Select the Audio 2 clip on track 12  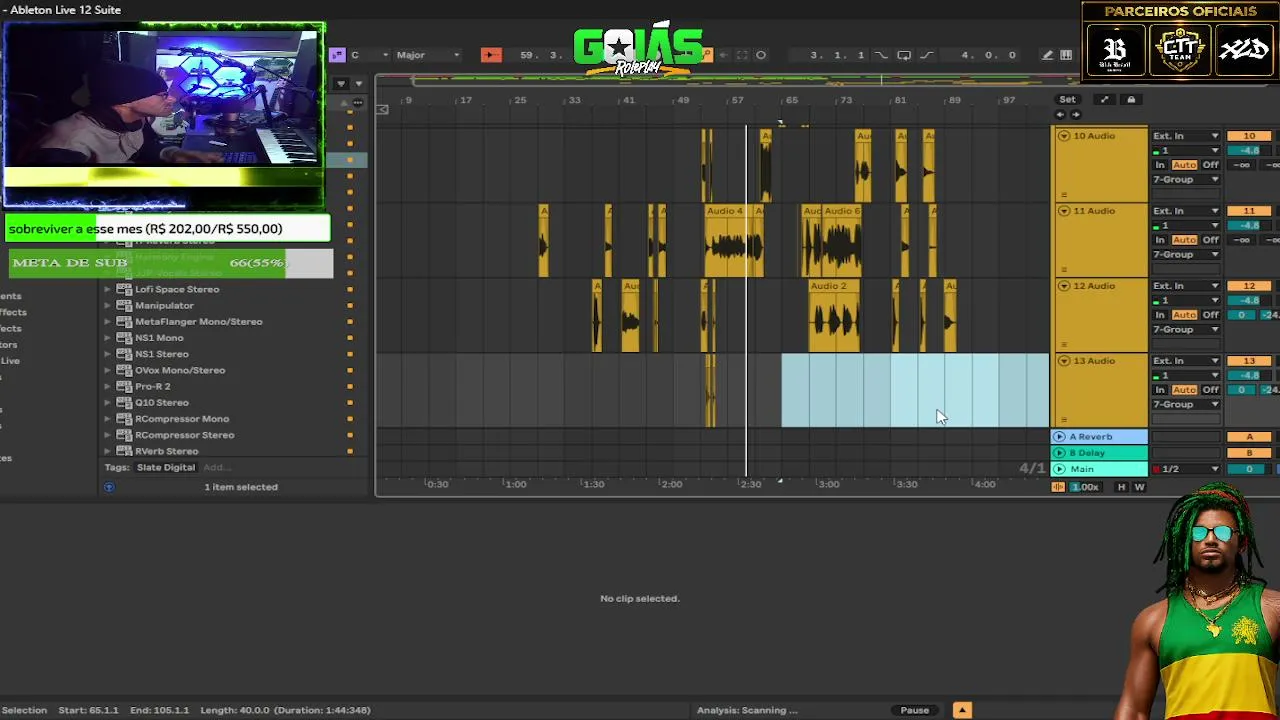(x=834, y=316)
